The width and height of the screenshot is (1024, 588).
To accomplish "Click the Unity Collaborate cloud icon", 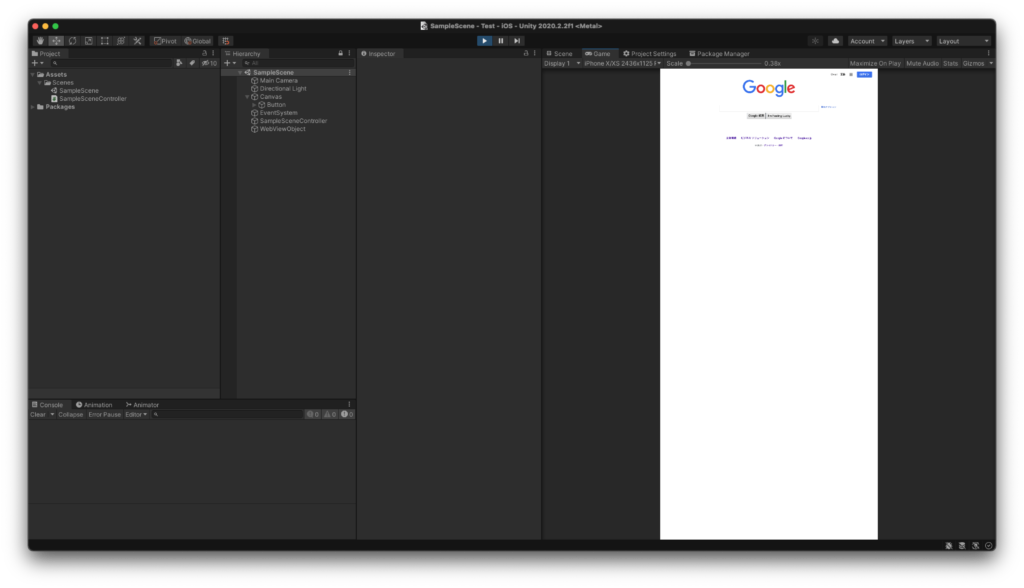I will click(836, 40).
